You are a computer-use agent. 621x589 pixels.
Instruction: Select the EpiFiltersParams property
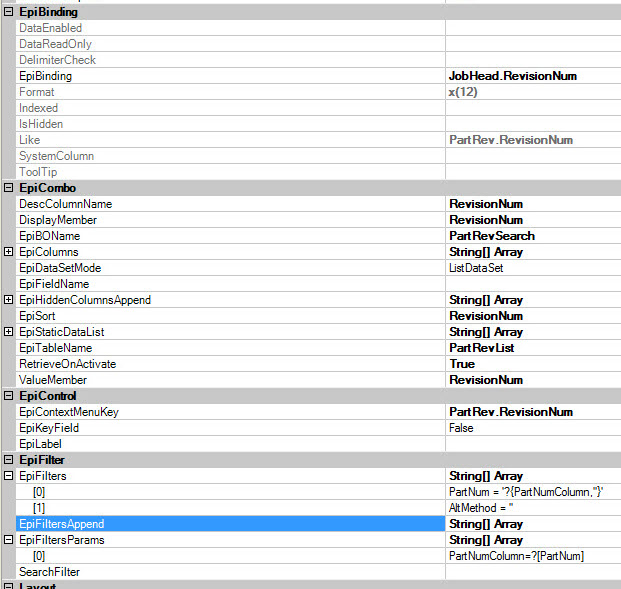coord(230,540)
